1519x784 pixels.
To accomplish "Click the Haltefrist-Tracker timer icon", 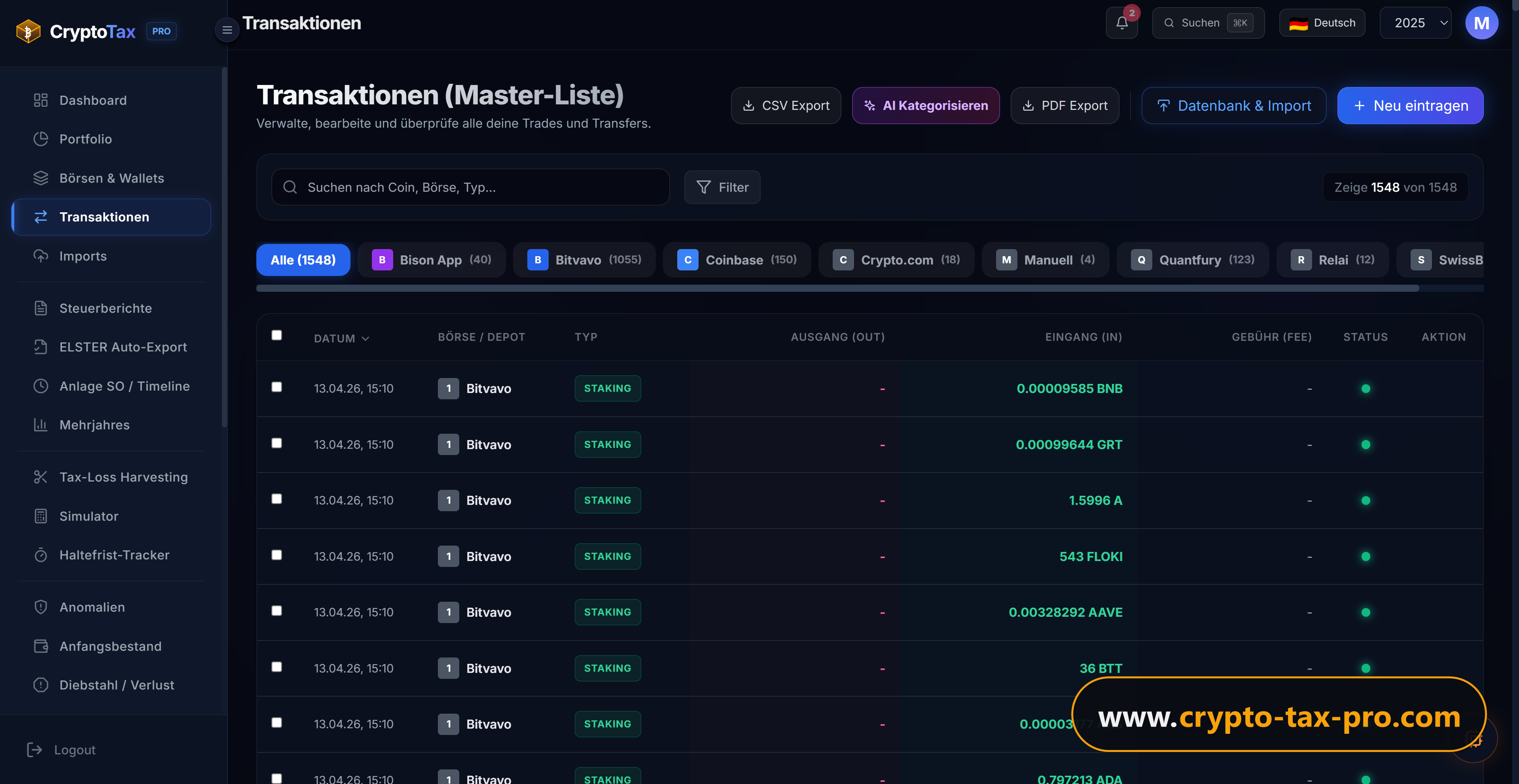I will click(41, 555).
